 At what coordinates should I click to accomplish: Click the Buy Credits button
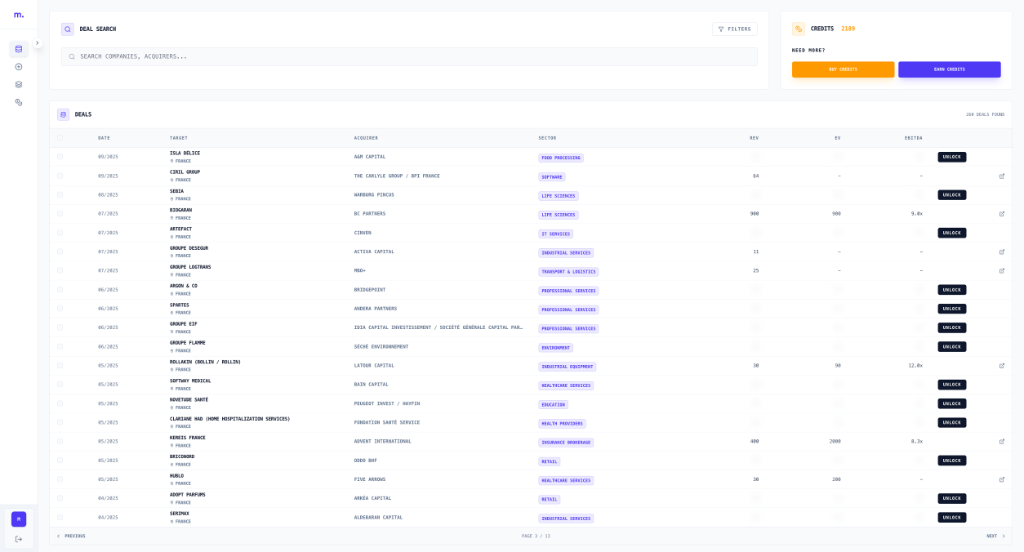click(843, 69)
